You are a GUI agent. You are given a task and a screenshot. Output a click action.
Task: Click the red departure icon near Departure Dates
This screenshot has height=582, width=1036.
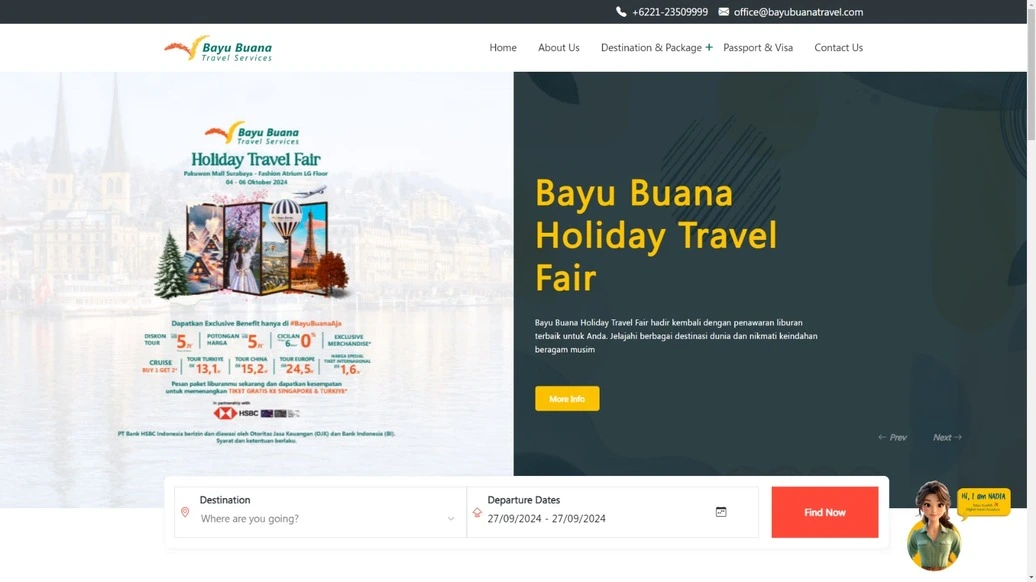477,512
